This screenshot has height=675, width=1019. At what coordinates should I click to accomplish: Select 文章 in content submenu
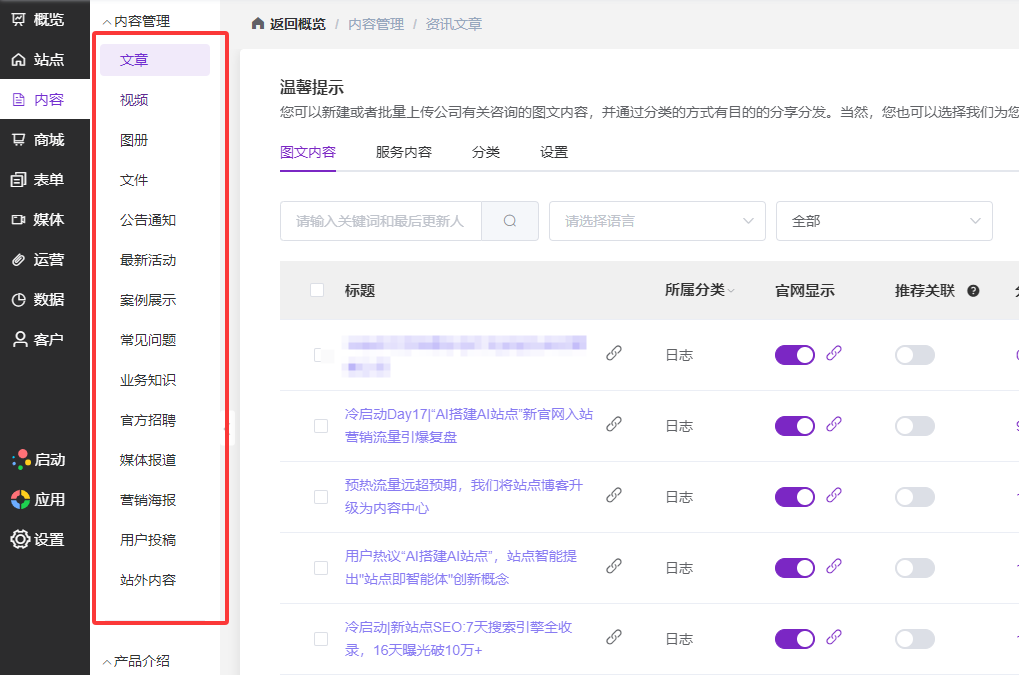155,60
